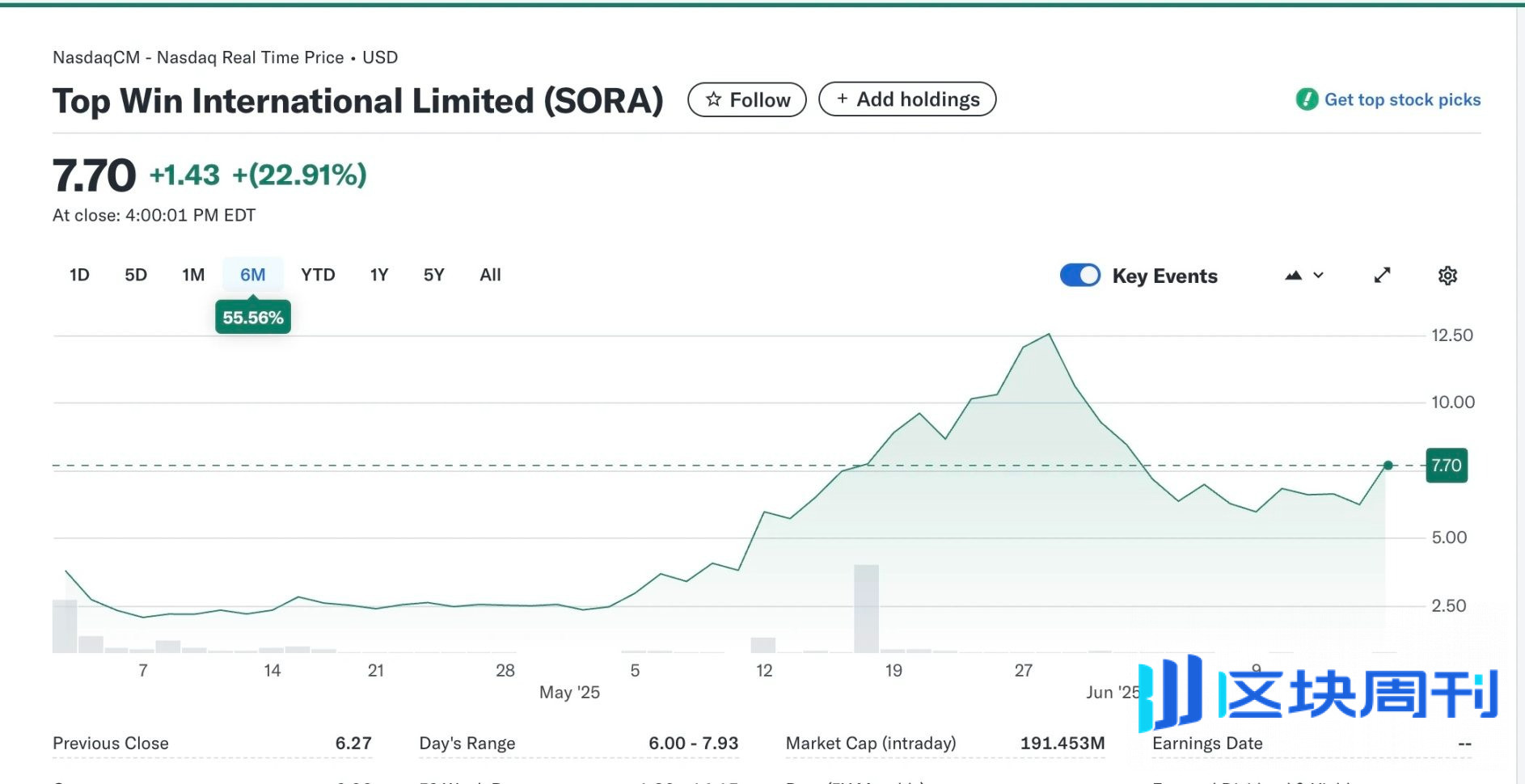Select the 1D chart range

(79, 275)
